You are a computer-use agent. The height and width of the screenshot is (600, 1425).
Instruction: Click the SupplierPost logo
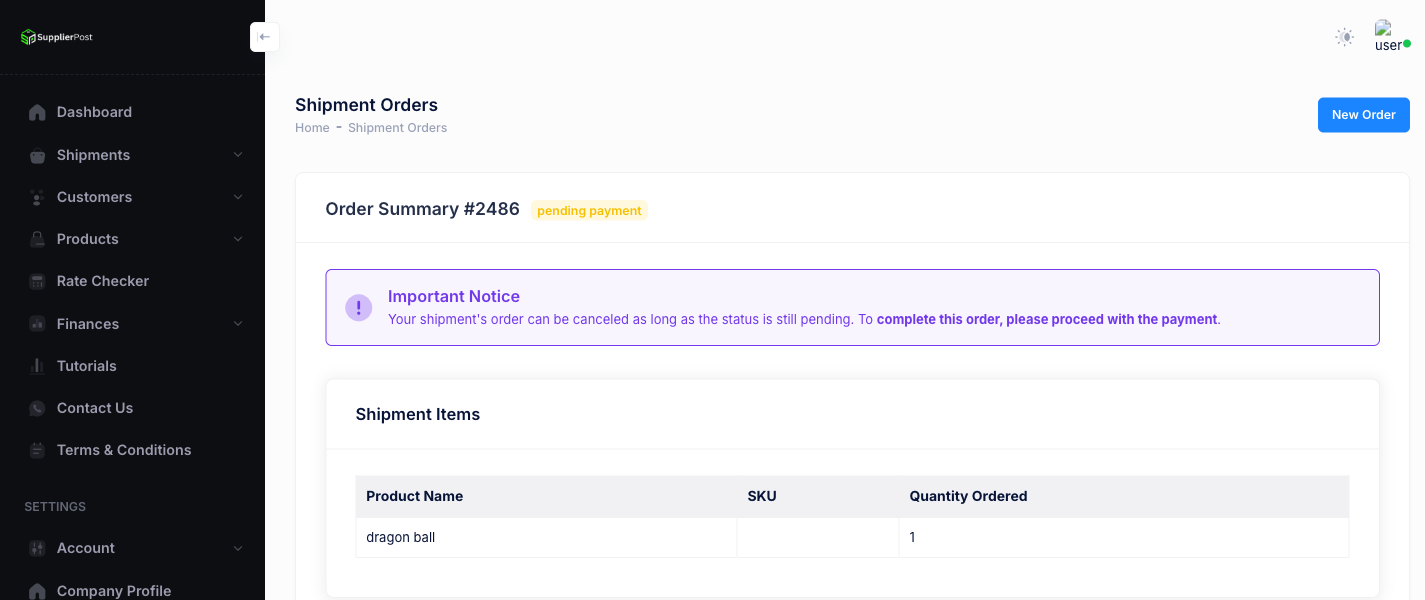[55, 37]
